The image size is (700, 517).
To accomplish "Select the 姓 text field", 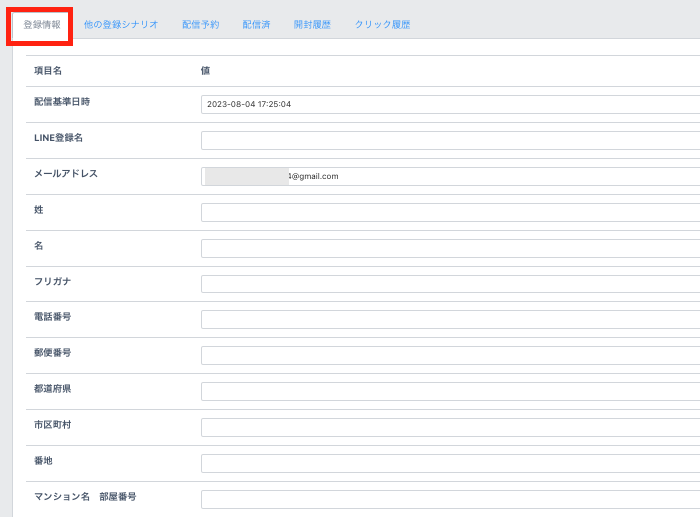I will [450, 212].
